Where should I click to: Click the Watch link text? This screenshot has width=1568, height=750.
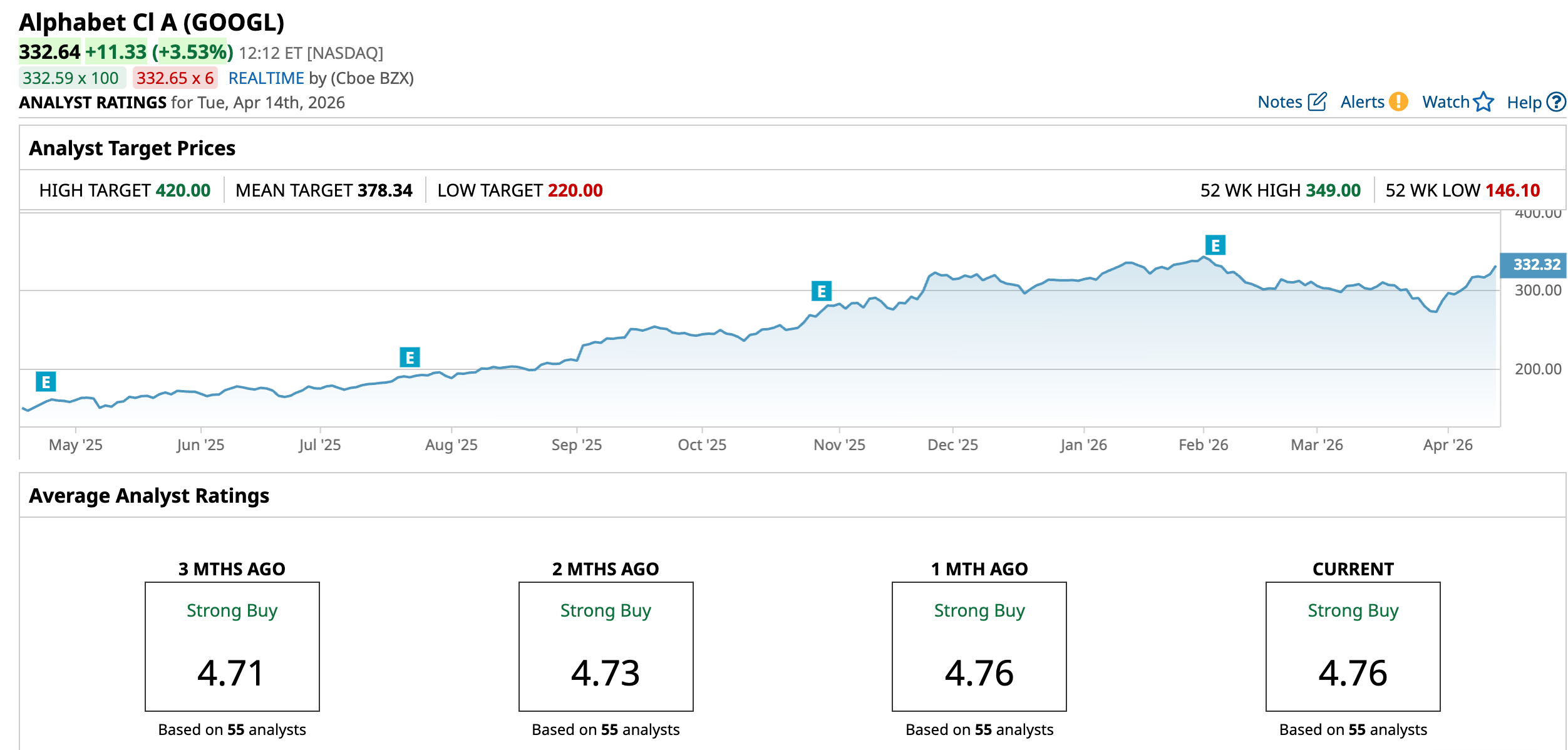[x=1445, y=102]
